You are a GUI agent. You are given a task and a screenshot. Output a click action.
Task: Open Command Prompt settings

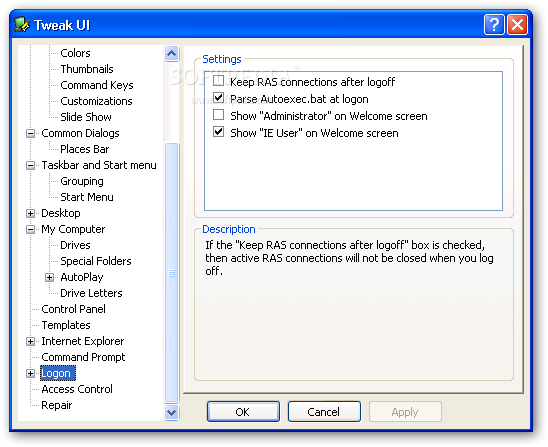click(x=83, y=358)
